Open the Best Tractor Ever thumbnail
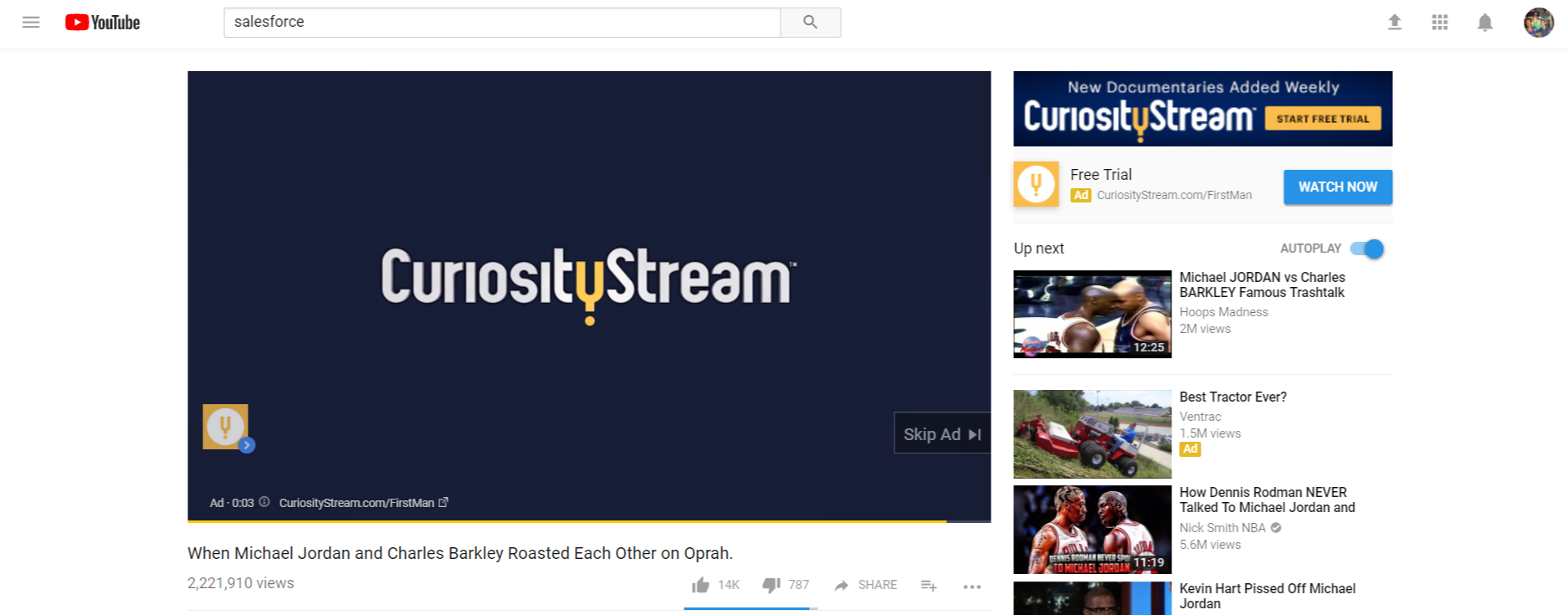 (1092, 434)
